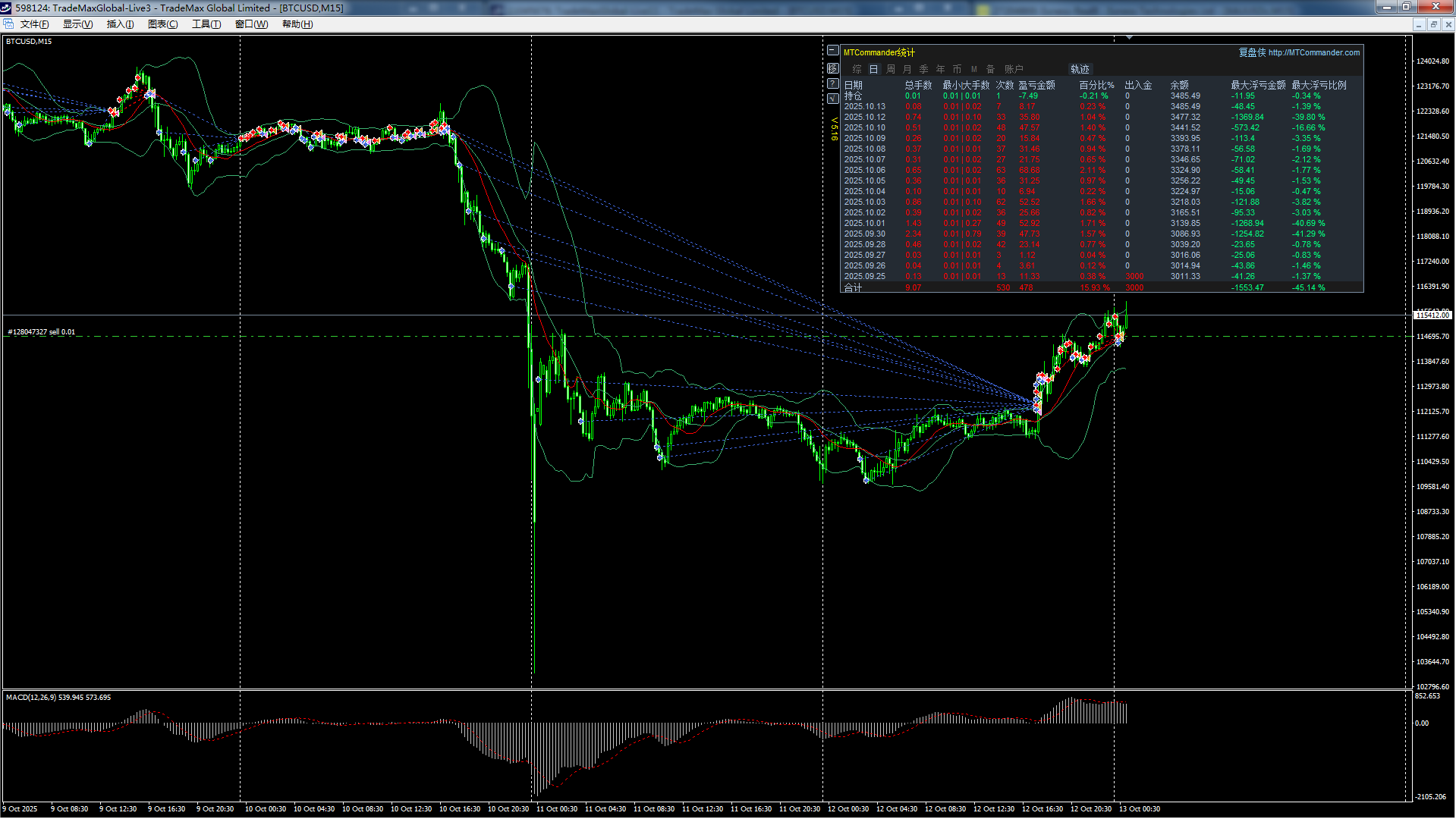1456x819 pixels.
Task: Click the 最大浮亏金额 column header
Action: tap(1258, 85)
